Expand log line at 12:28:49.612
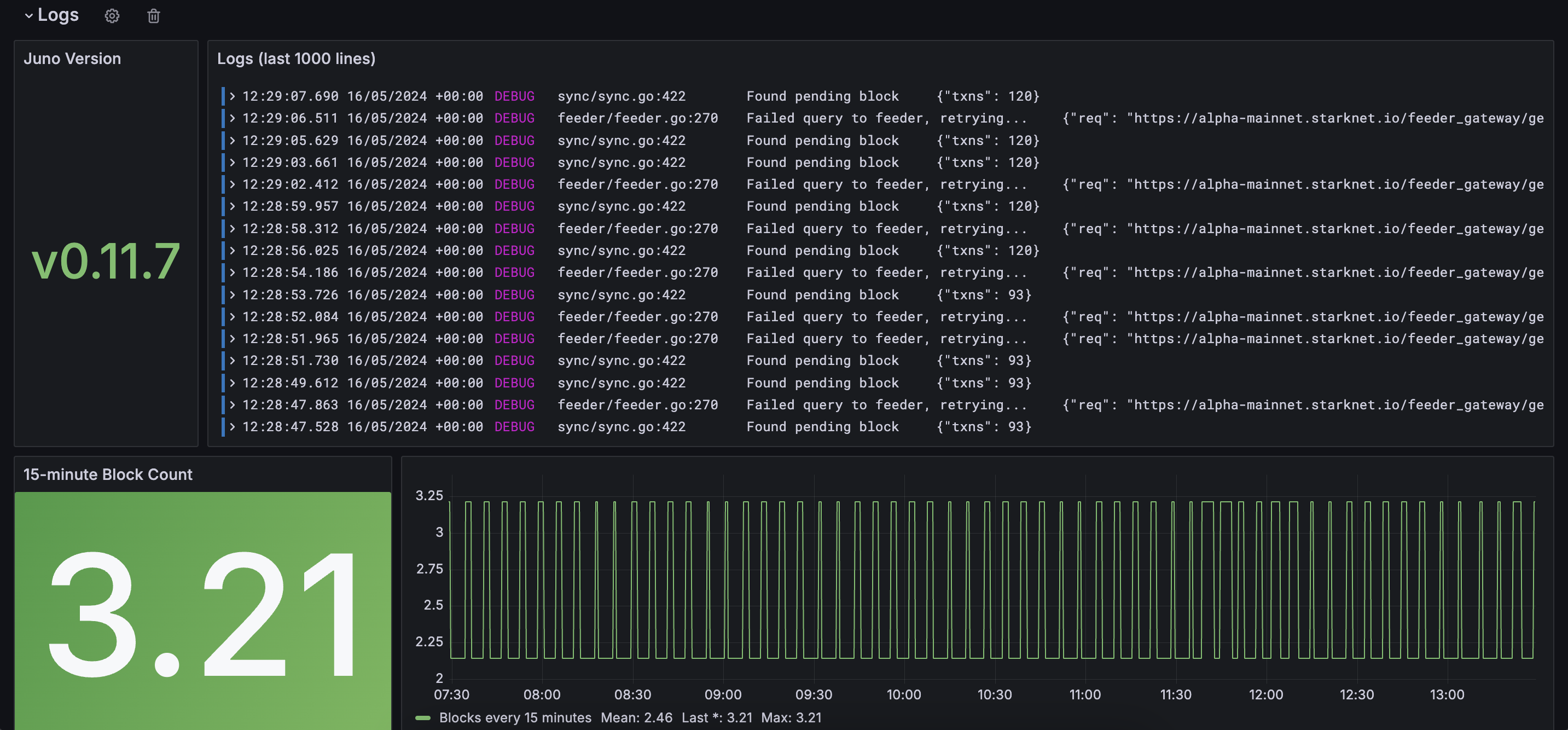 coord(232,383)
